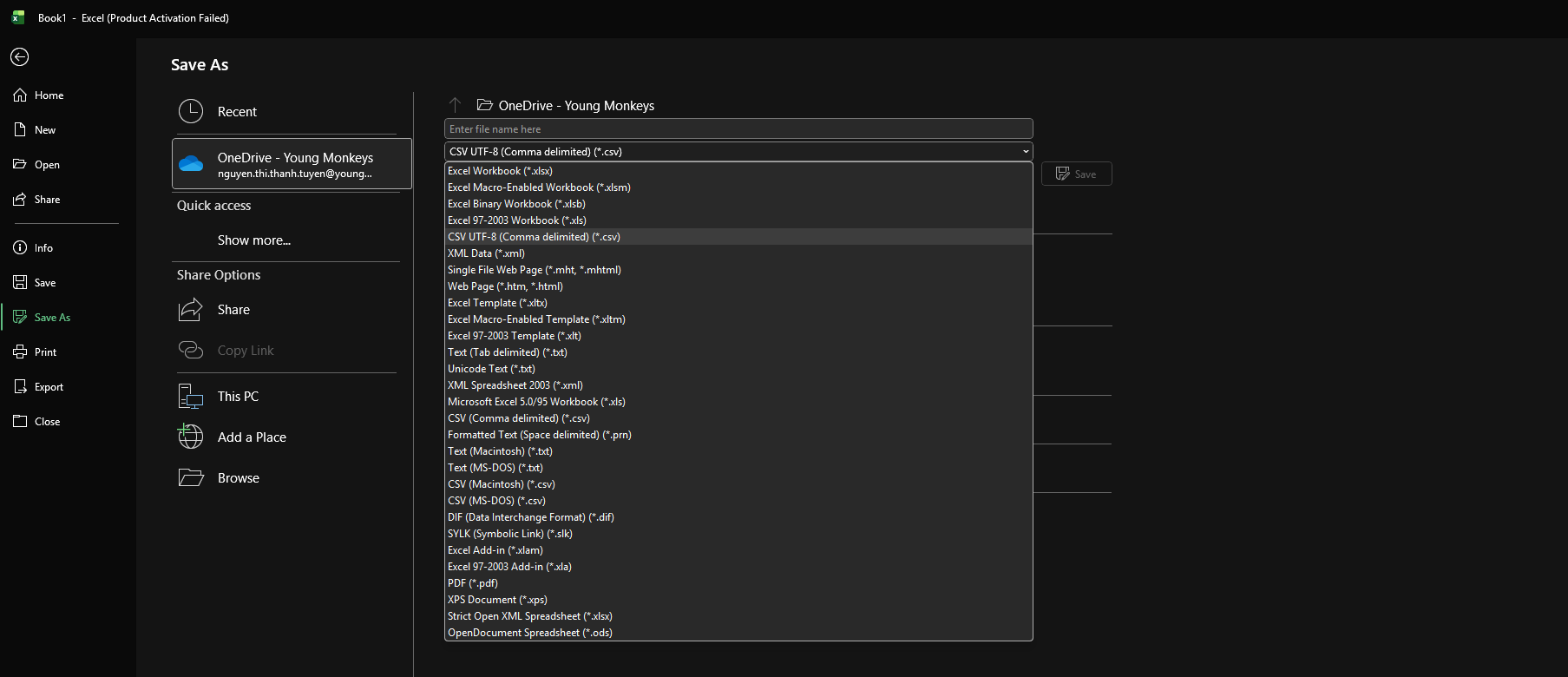
Task: Click the up-folder arrow icon
Action: 455,105
